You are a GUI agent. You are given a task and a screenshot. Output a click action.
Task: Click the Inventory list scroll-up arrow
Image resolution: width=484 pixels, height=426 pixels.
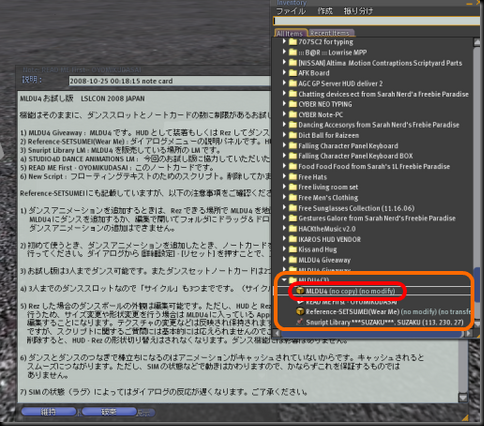pyautogui.click(x=477, y=43)
